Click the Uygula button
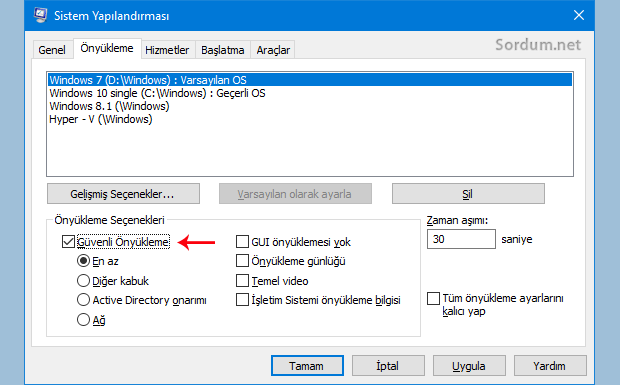Viewport: 620px width, 385px height. click(469, 366)
